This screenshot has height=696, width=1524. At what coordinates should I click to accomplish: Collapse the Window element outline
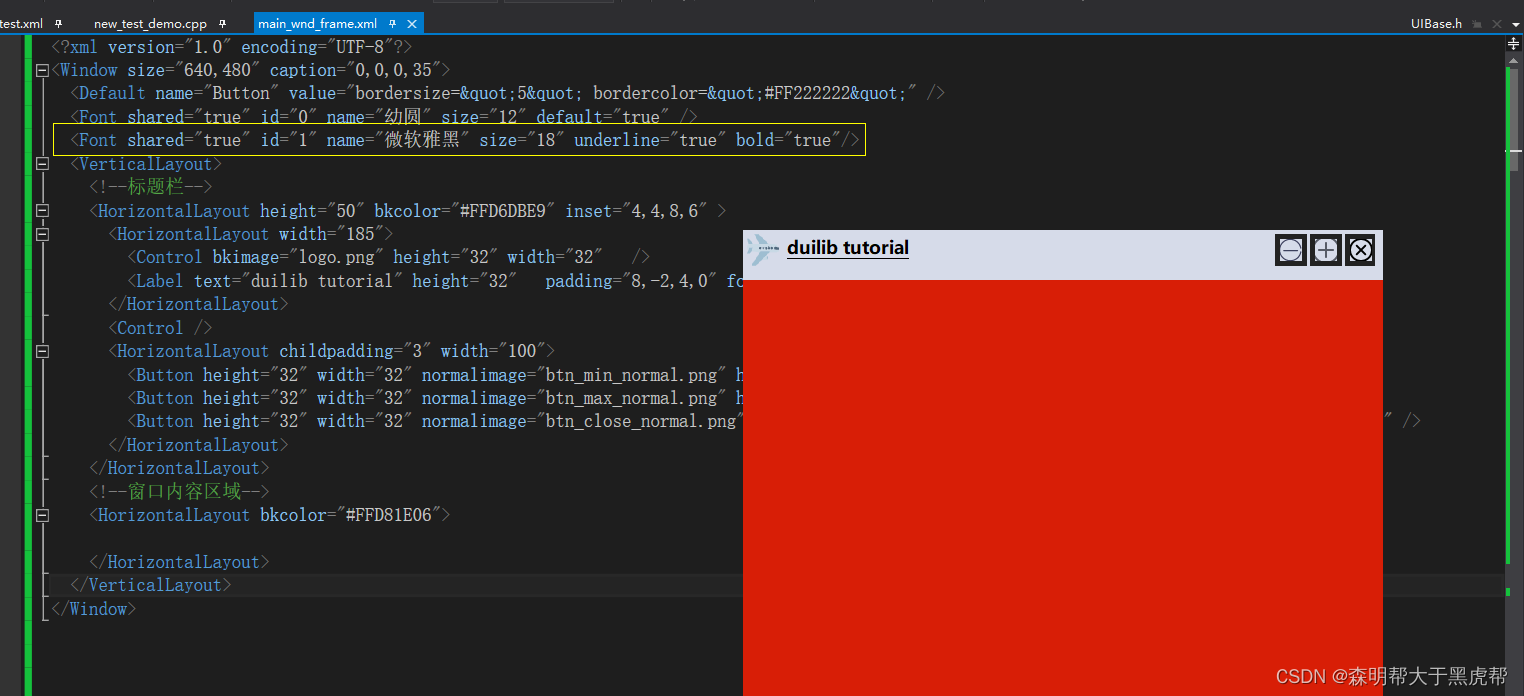tap(42, 70)
